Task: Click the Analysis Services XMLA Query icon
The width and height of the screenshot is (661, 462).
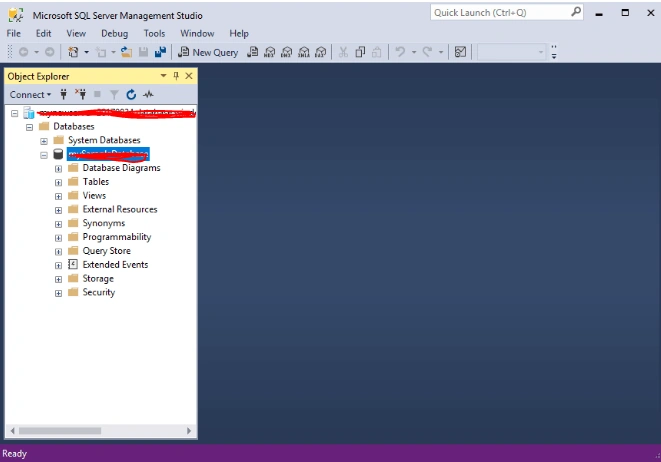Action: (x=304, y=52)
